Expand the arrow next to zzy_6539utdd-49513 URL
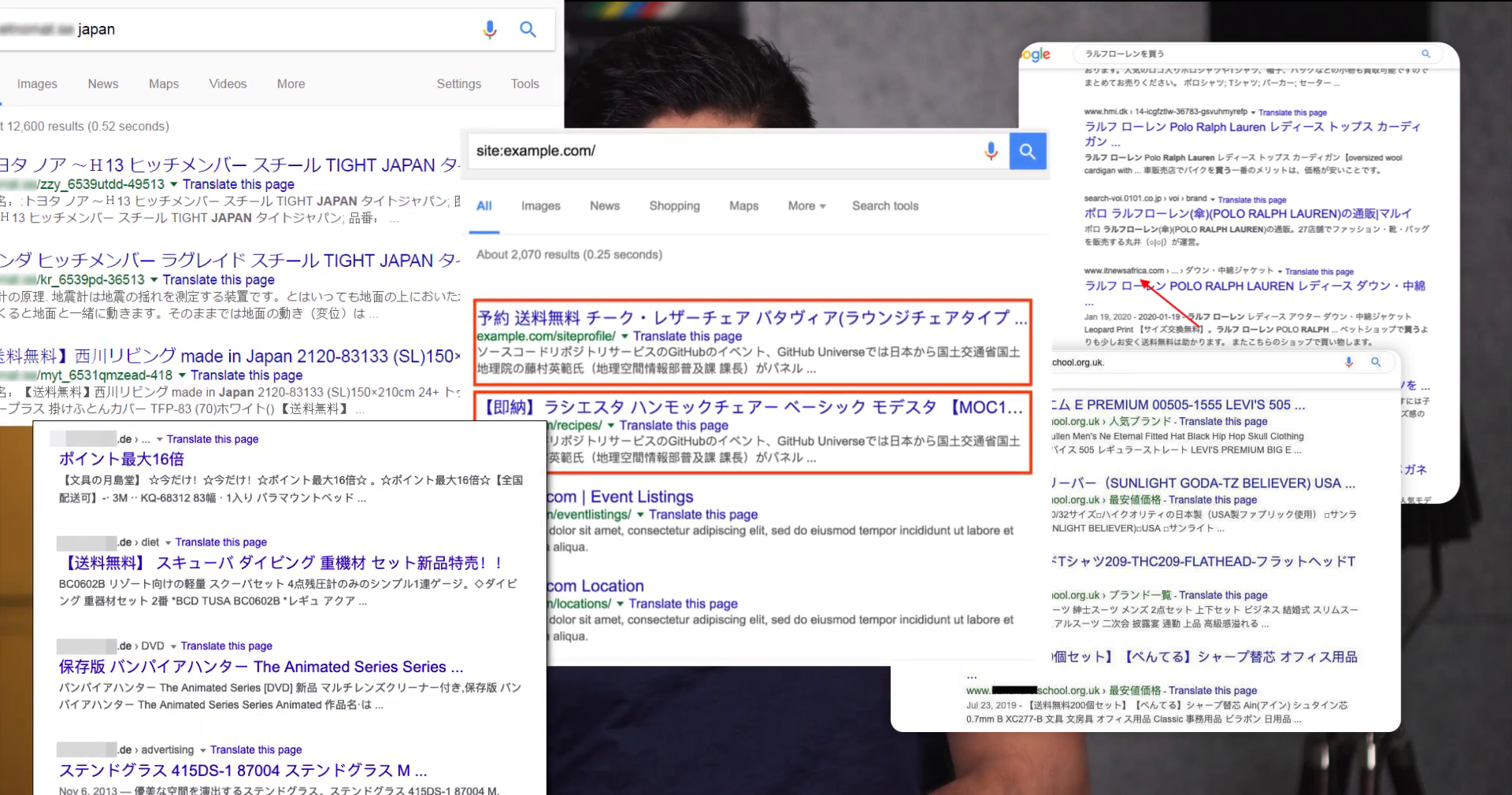 click(x=174, y=184)
